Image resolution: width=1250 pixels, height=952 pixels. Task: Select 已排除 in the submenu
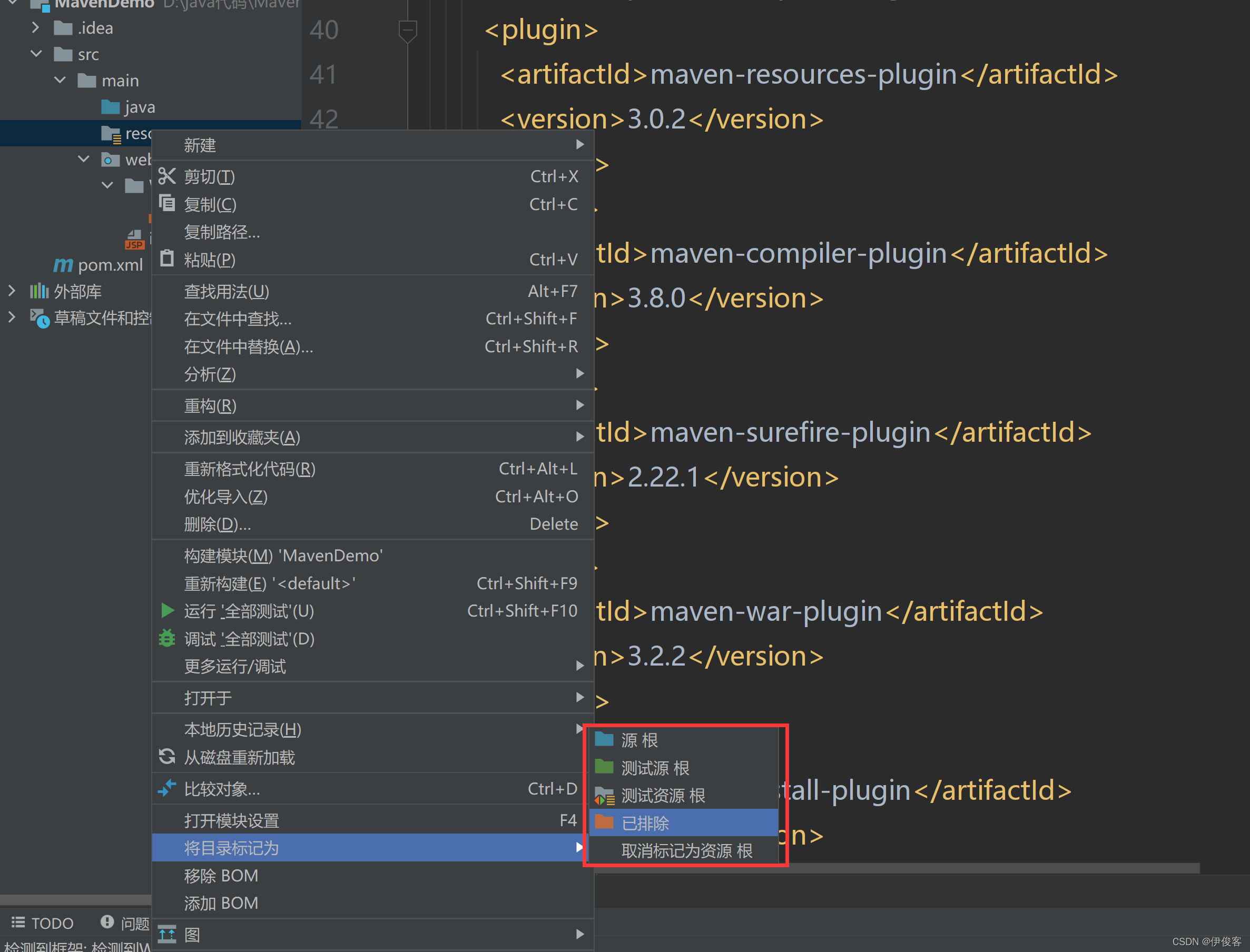click(x=684, y=822)
